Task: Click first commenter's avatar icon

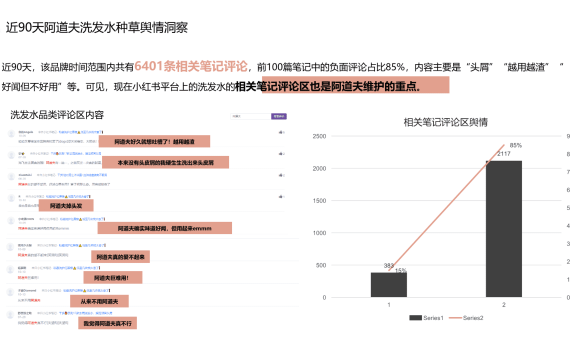Action: tap(11, 134)
